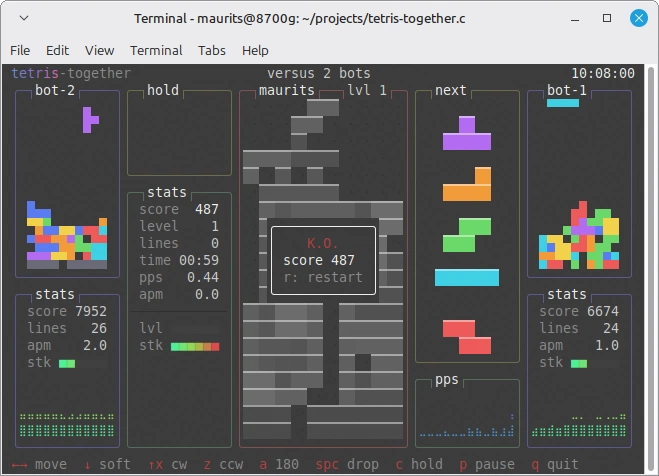Screen dimensions: 659x476
Task: Click the bot-2 green activity graph
Action: [67, 425]
